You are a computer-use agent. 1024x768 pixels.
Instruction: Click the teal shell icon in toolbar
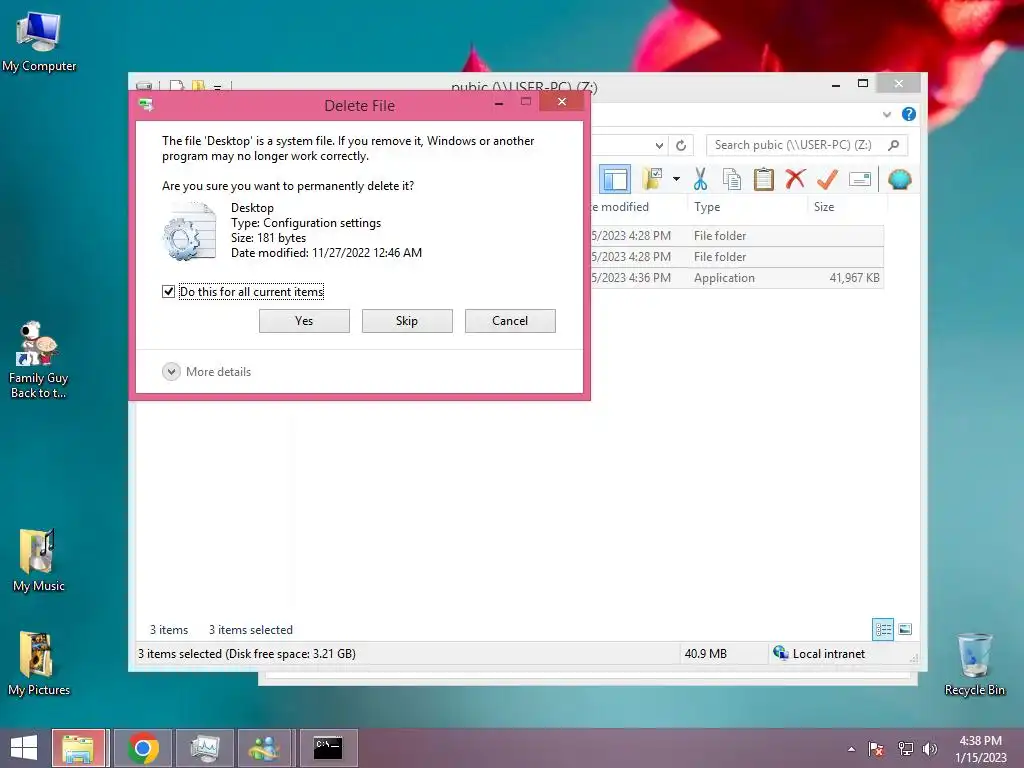coord(899,179)
